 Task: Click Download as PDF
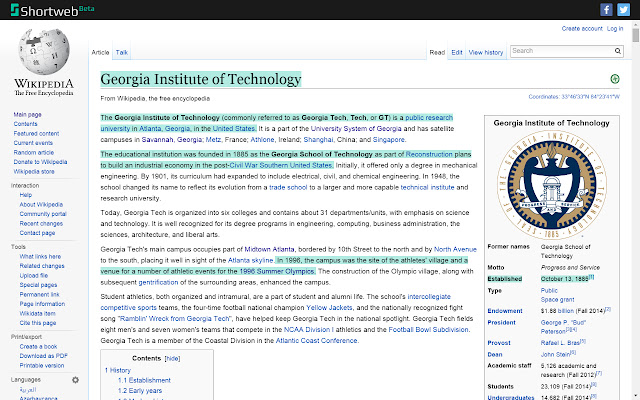click(x=44, y=356)
